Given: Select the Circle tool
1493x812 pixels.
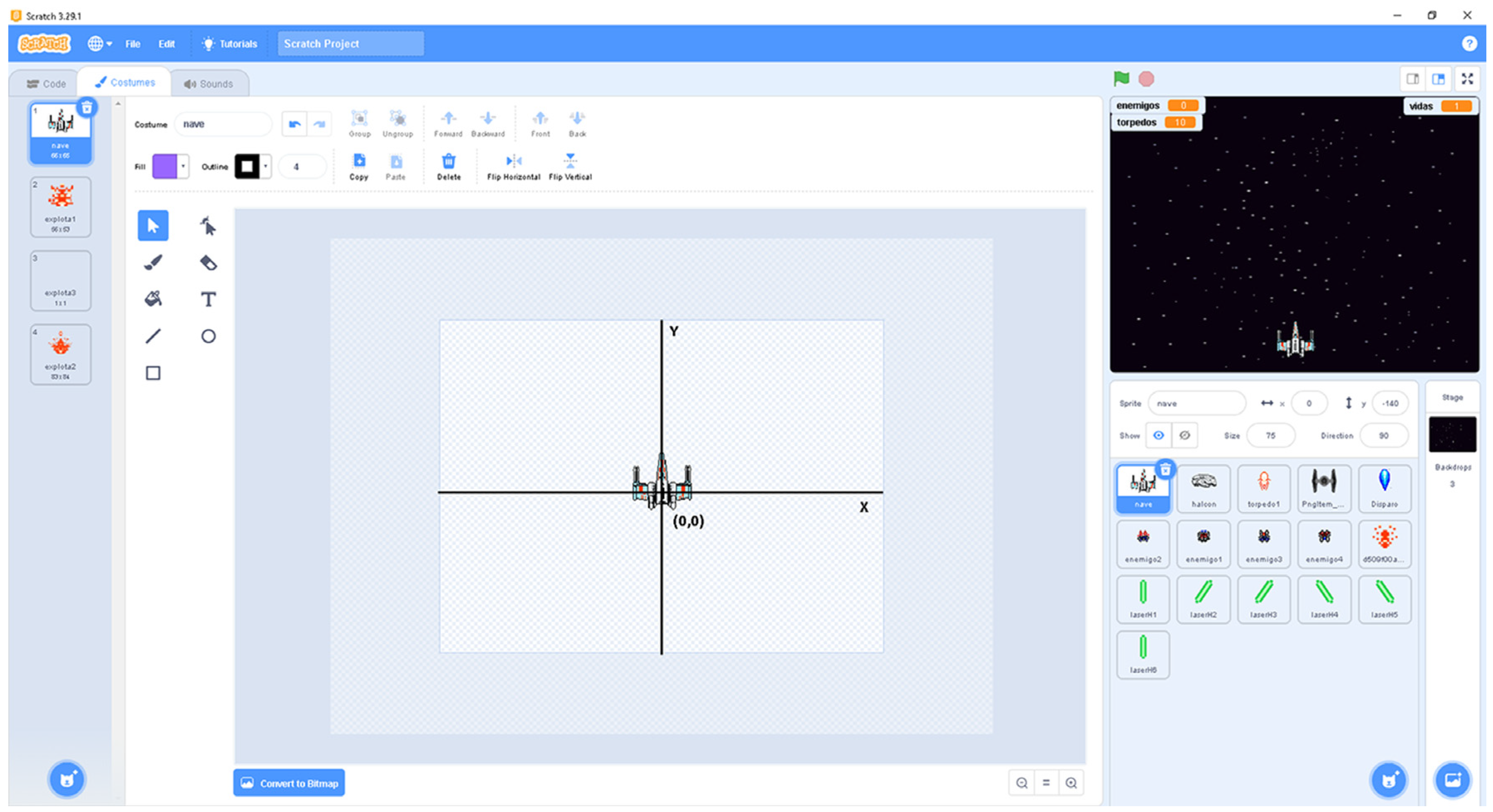Looking at the screenshot, I should [x=208, y=336].
